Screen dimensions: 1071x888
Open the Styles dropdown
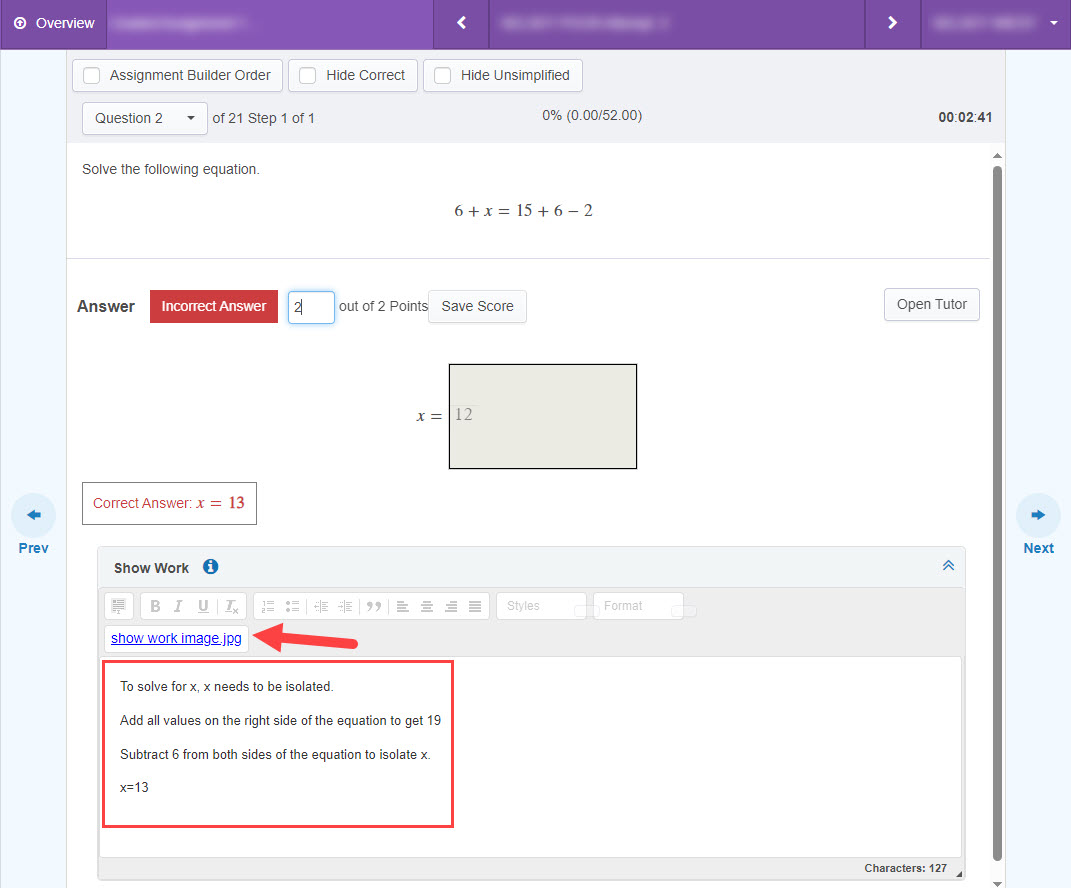(x=540, y=606)
